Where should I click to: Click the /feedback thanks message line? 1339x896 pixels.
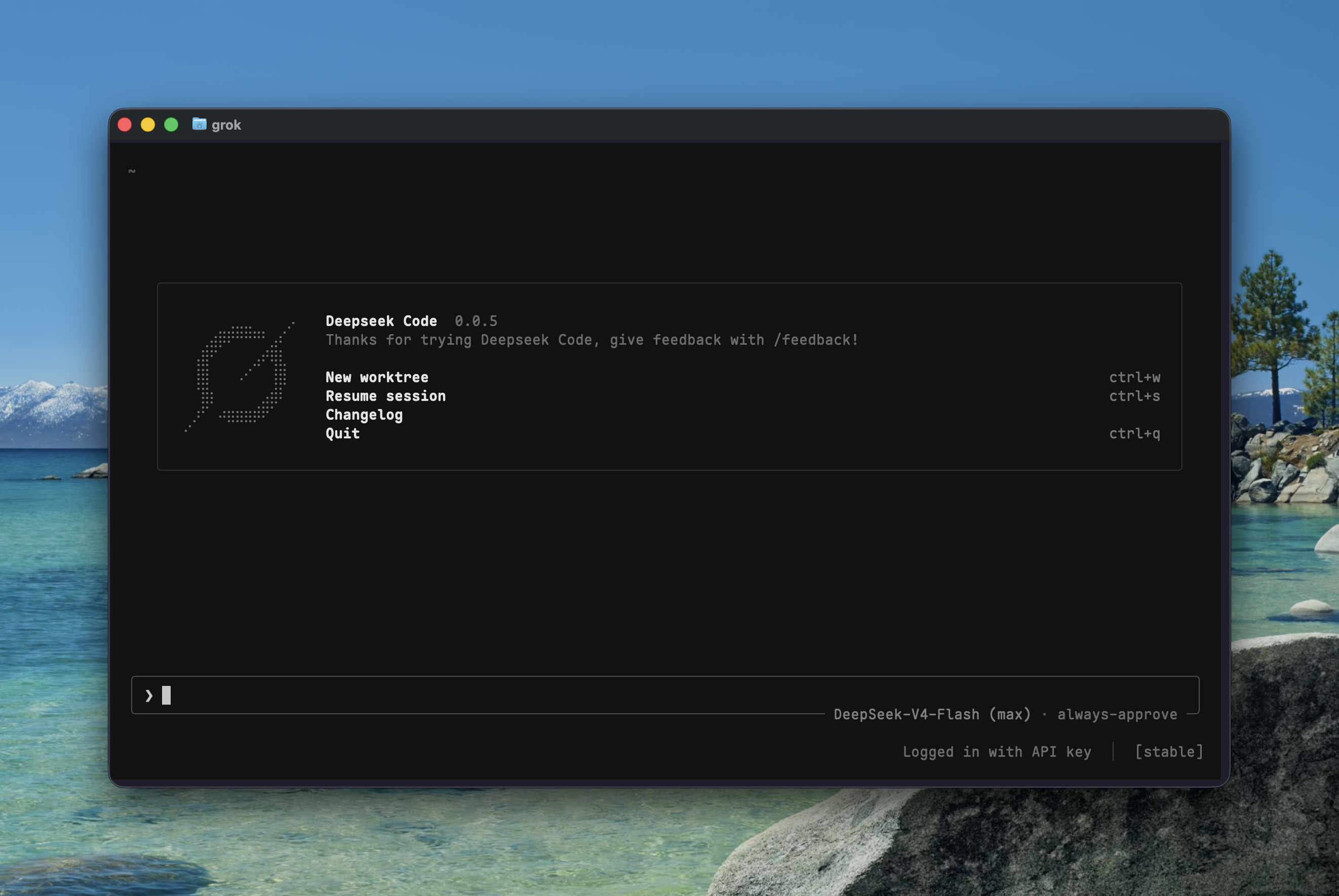click(x=592, y=340)
